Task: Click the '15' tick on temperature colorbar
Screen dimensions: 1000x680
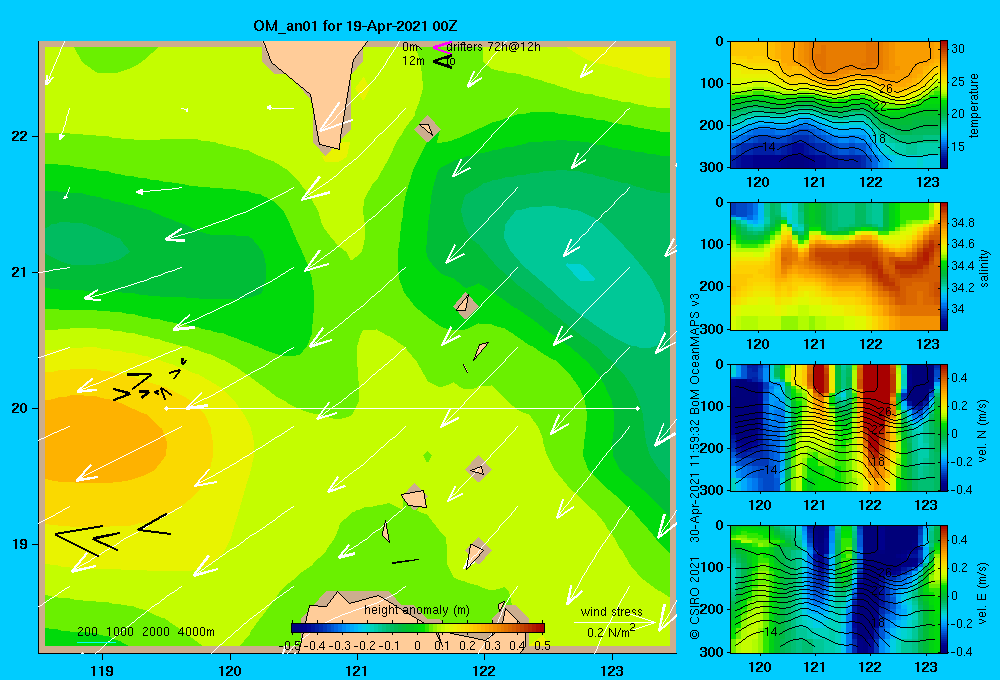Action: click(x=958, y=147)
